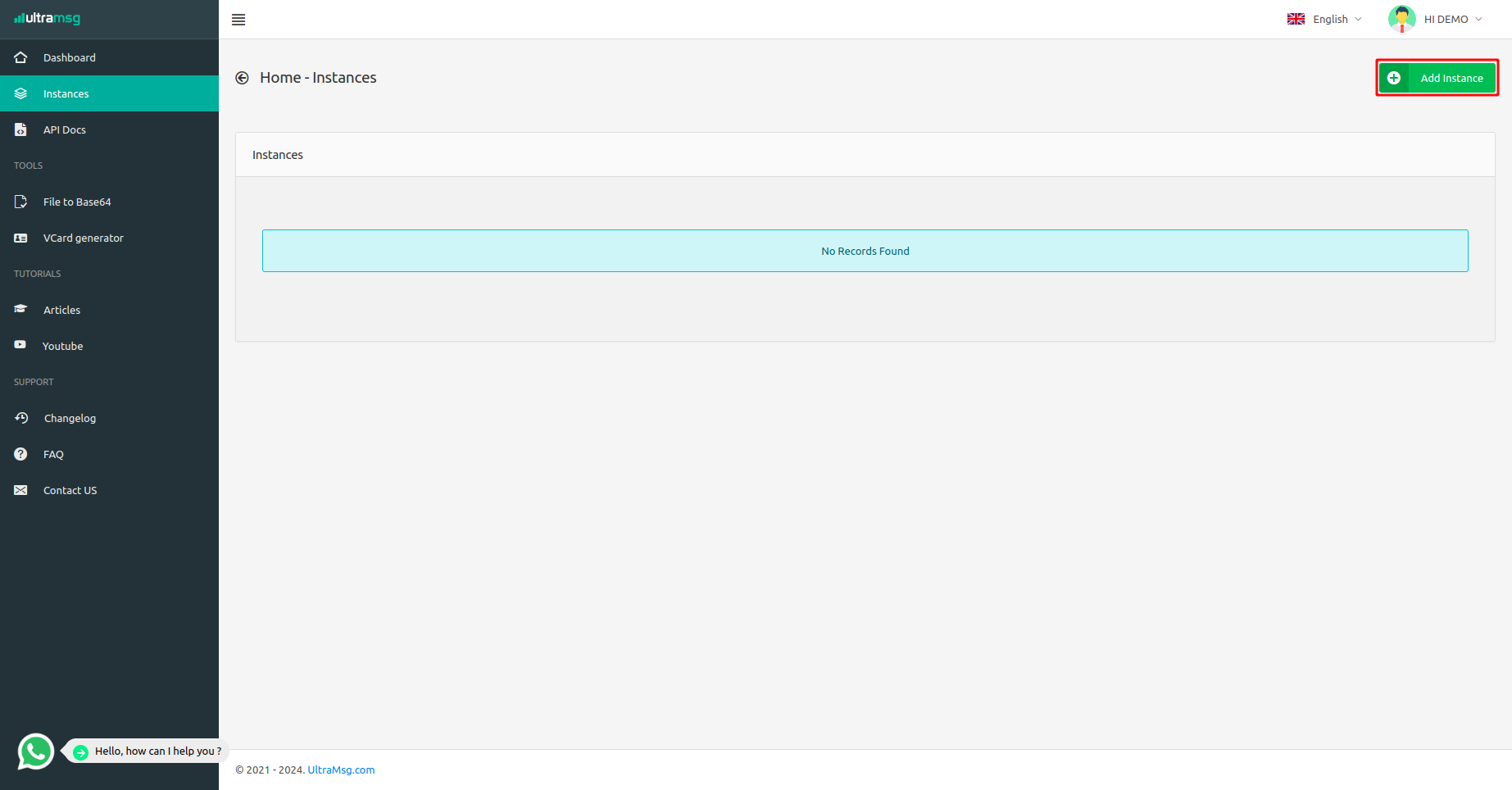Open API Docs menu item
This screenshot has width=1512, height=790.
click(109, 129)
